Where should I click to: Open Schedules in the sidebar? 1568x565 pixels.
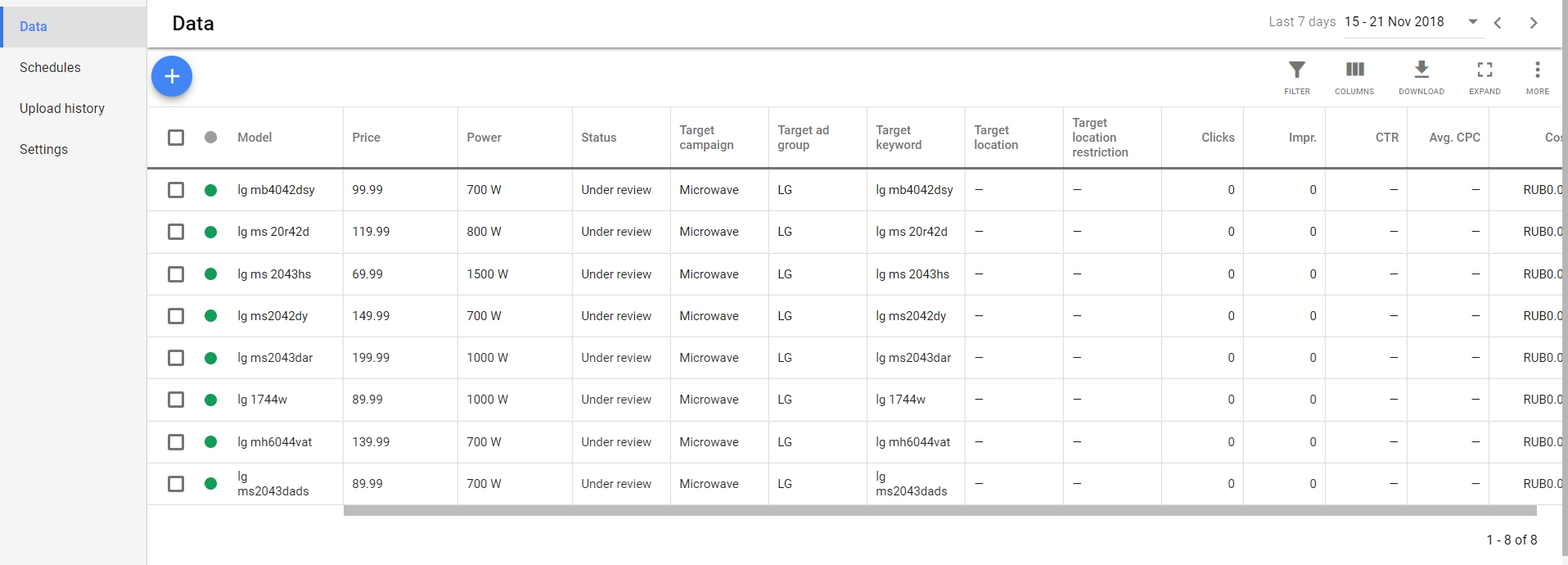(73, 68)
